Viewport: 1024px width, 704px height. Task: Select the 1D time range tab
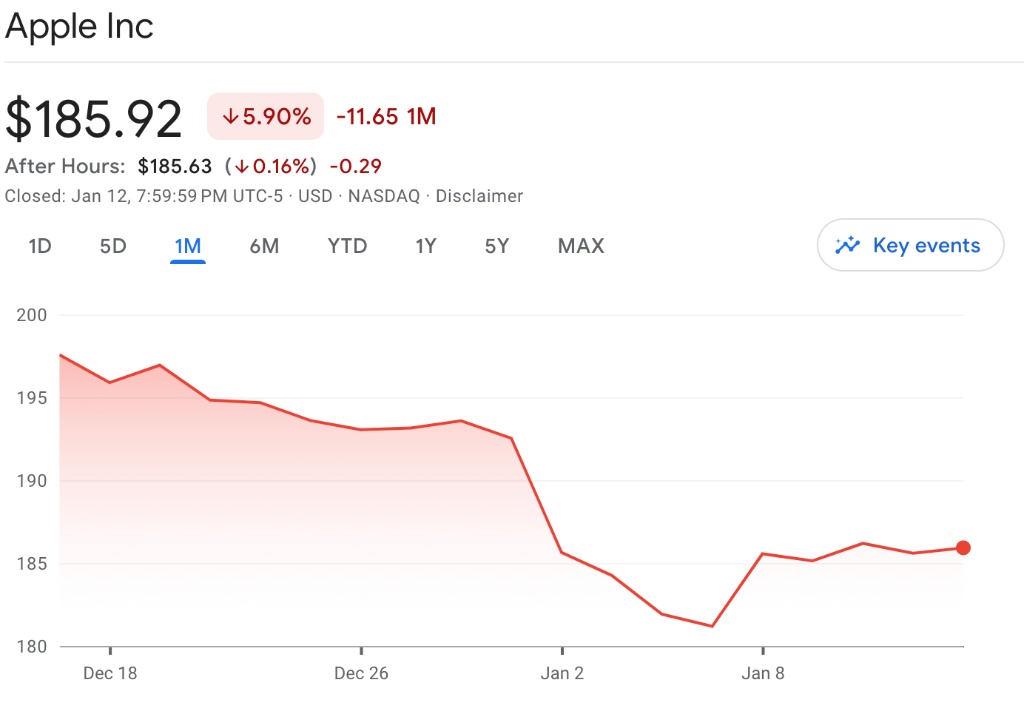[40, 246]
